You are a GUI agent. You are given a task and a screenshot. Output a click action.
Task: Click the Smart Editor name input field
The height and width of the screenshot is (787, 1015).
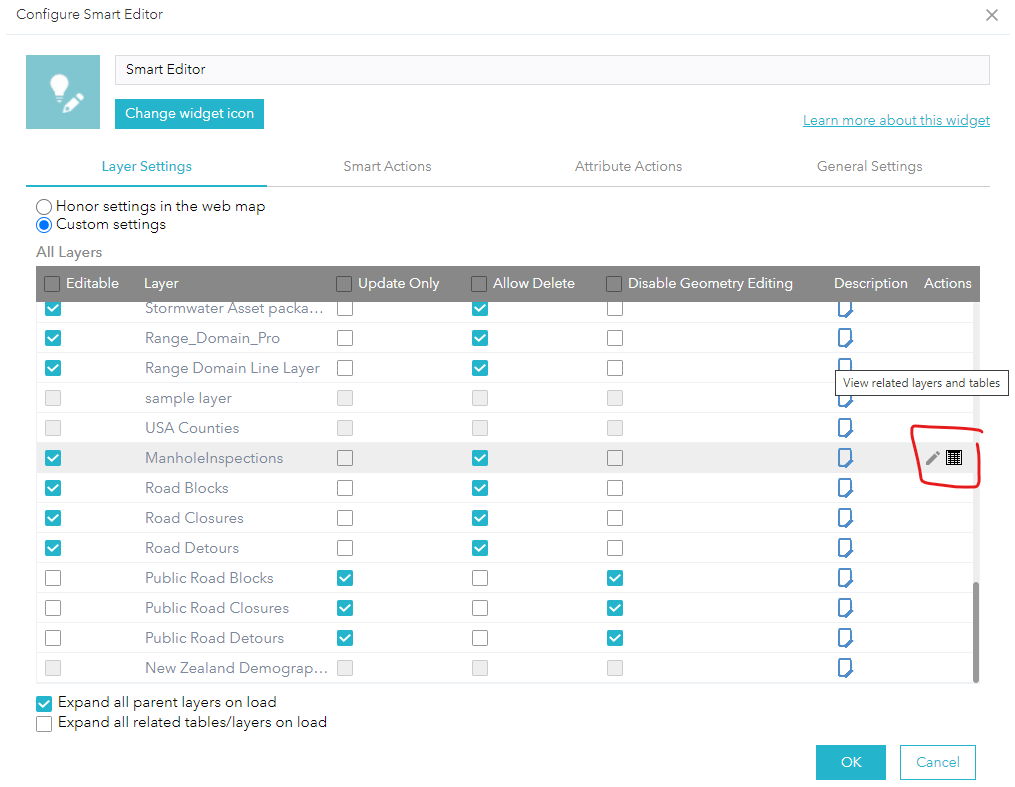(x=552, y=70)
